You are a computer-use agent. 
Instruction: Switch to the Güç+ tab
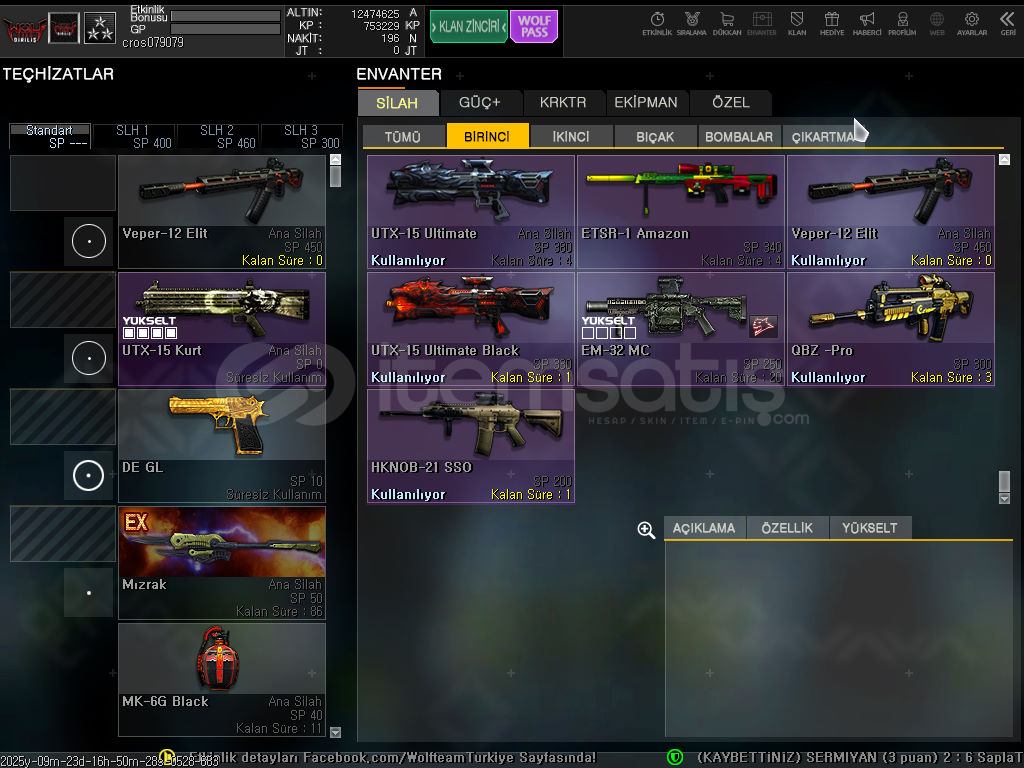coord(480,103)
